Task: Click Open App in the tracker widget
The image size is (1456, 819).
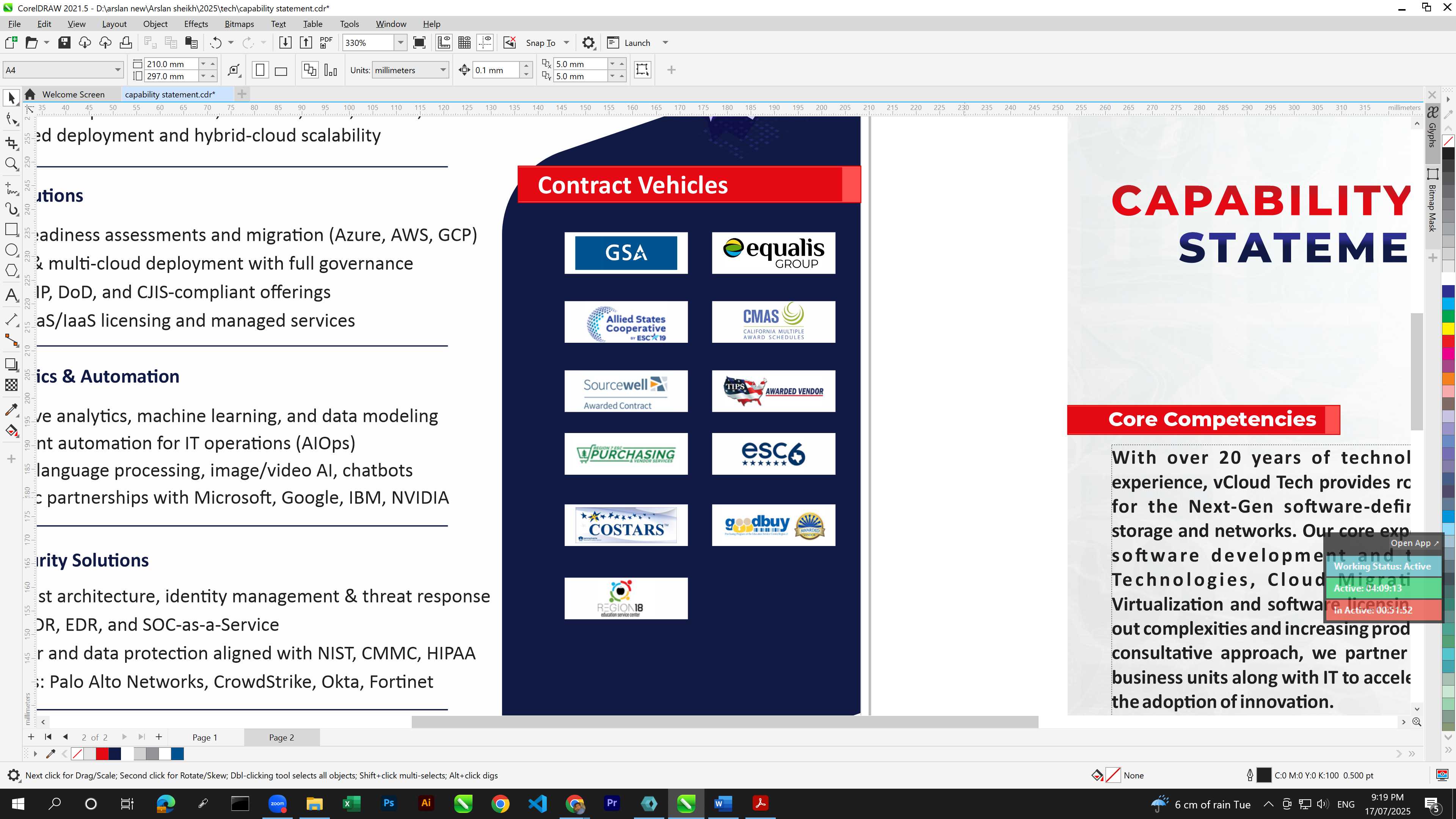Action: [x=1414, y=543]
